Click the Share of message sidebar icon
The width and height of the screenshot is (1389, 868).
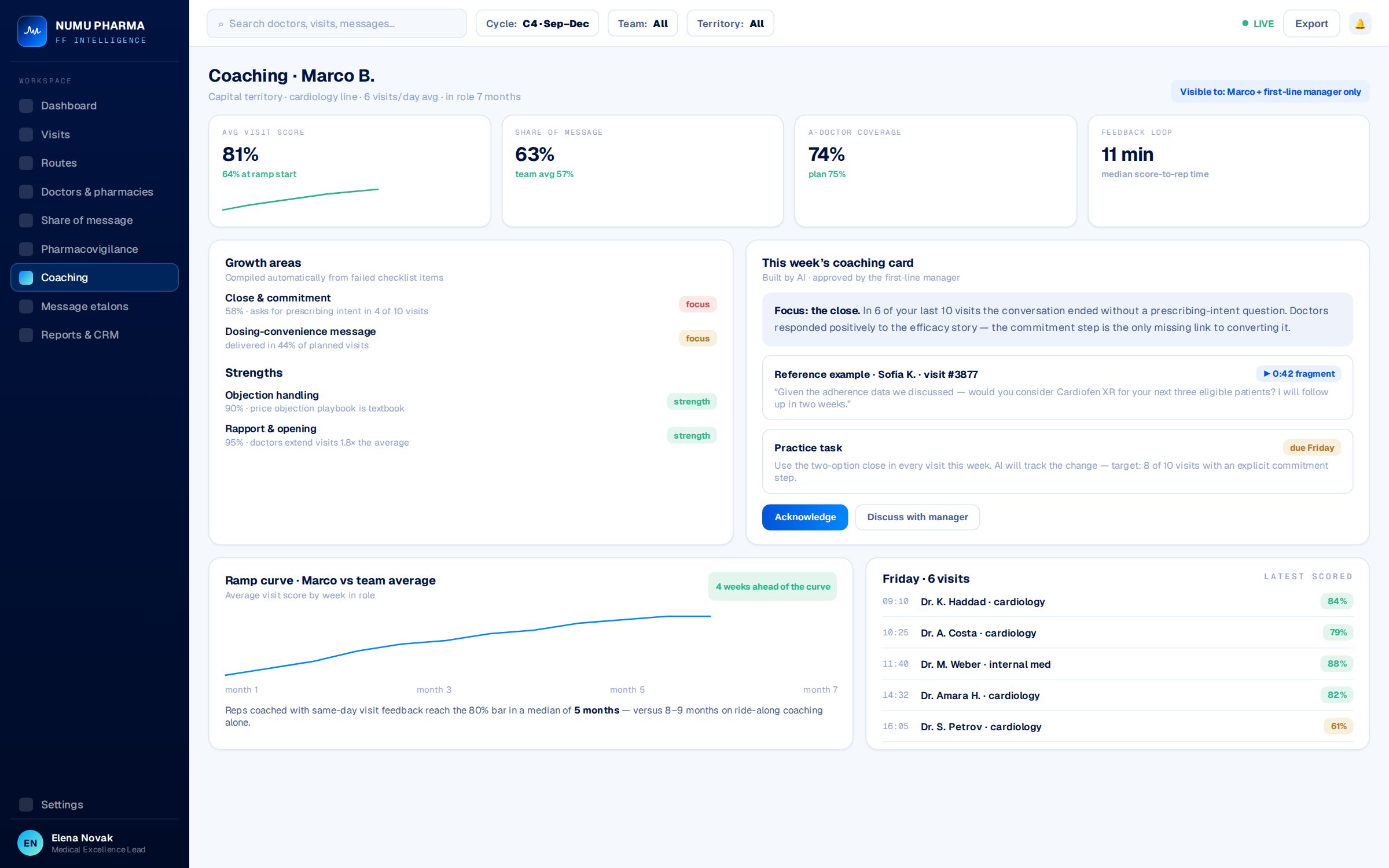click(26, 220)
